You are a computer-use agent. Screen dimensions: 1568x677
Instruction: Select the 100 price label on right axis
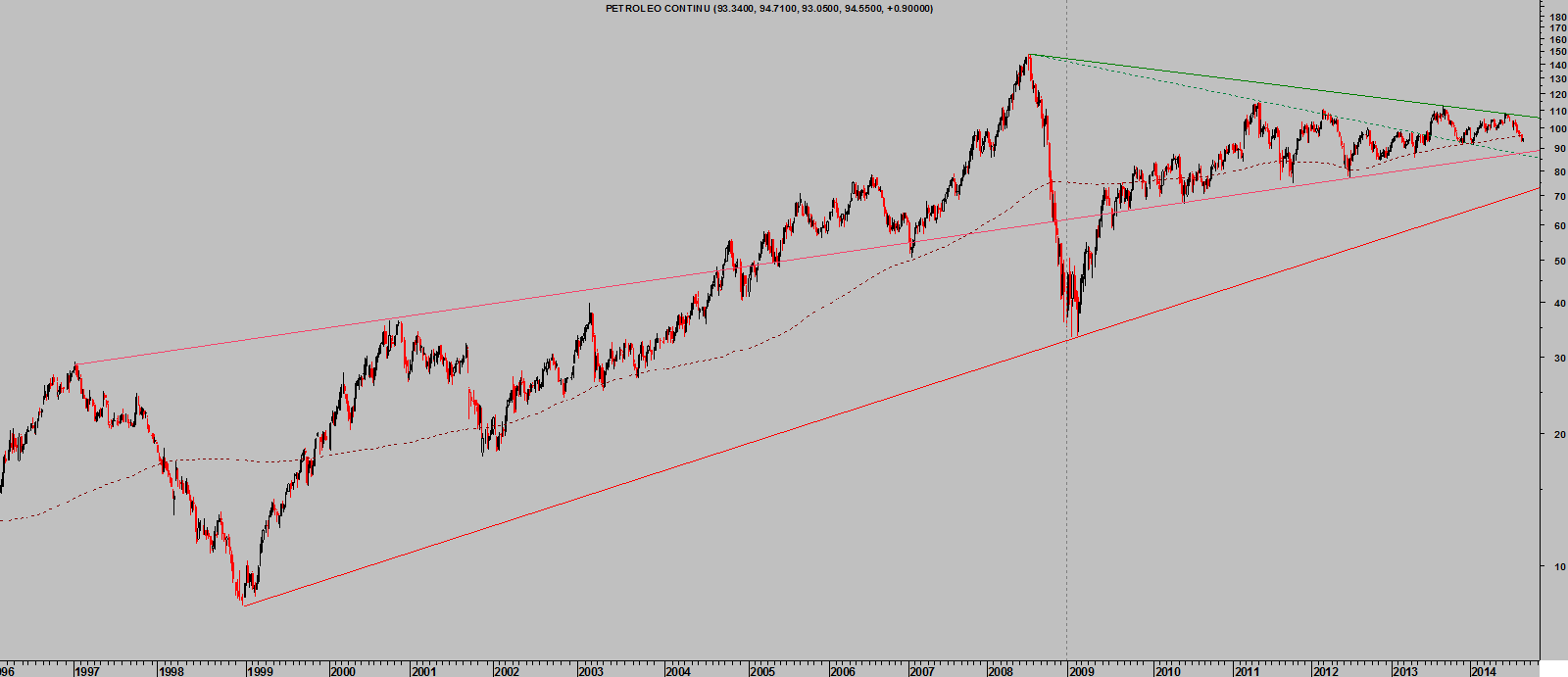pyautogui.click(x=1551, y=129)
